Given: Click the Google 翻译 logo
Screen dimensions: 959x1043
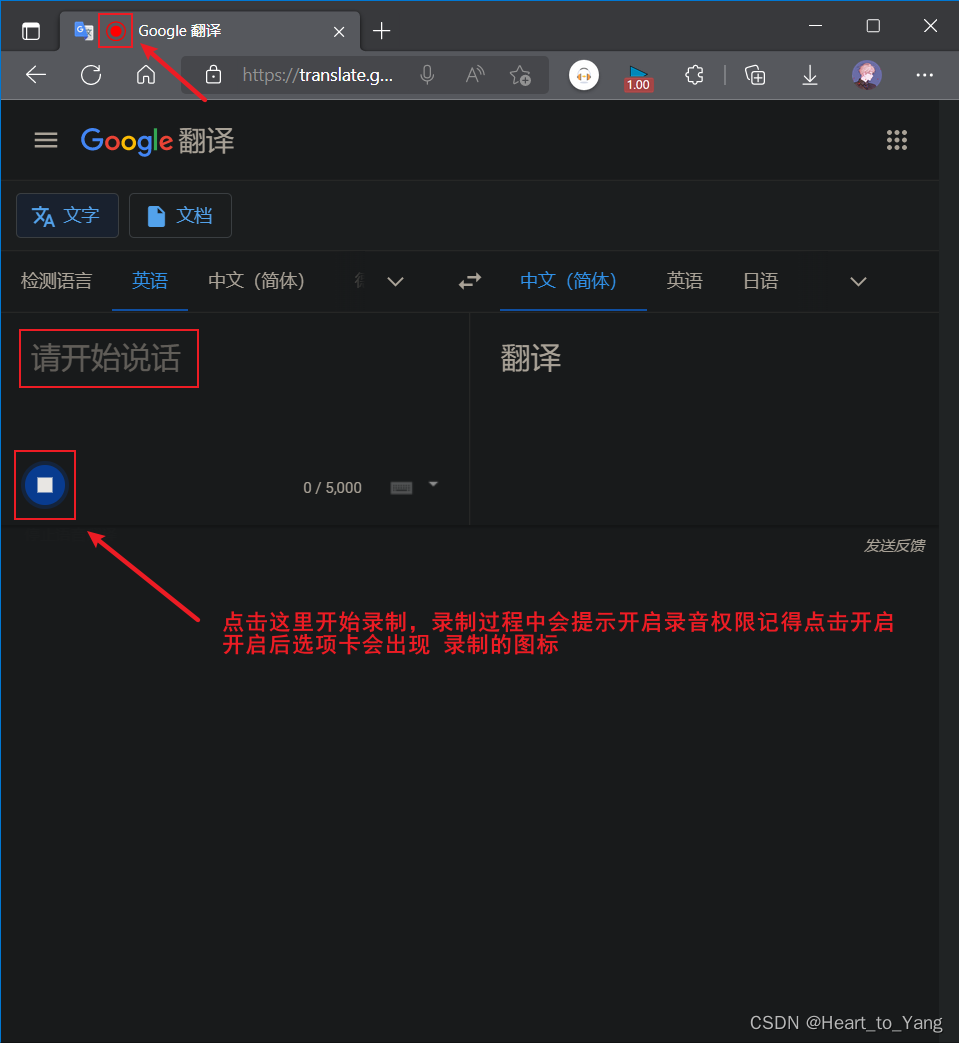Looking at the screenshot, I should click(x=157, y=141).
